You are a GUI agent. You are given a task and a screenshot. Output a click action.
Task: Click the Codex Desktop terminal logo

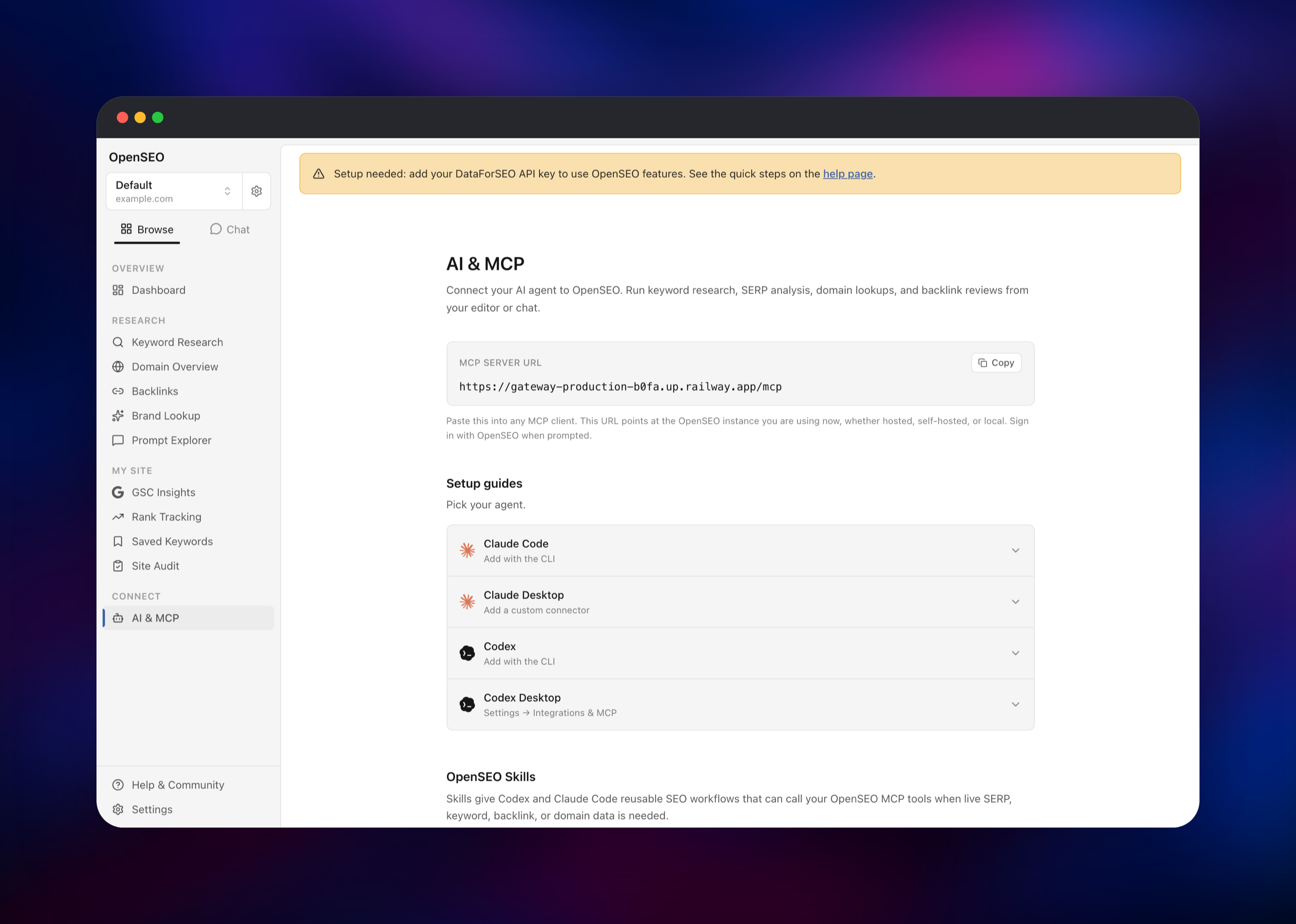click(467, 704)
